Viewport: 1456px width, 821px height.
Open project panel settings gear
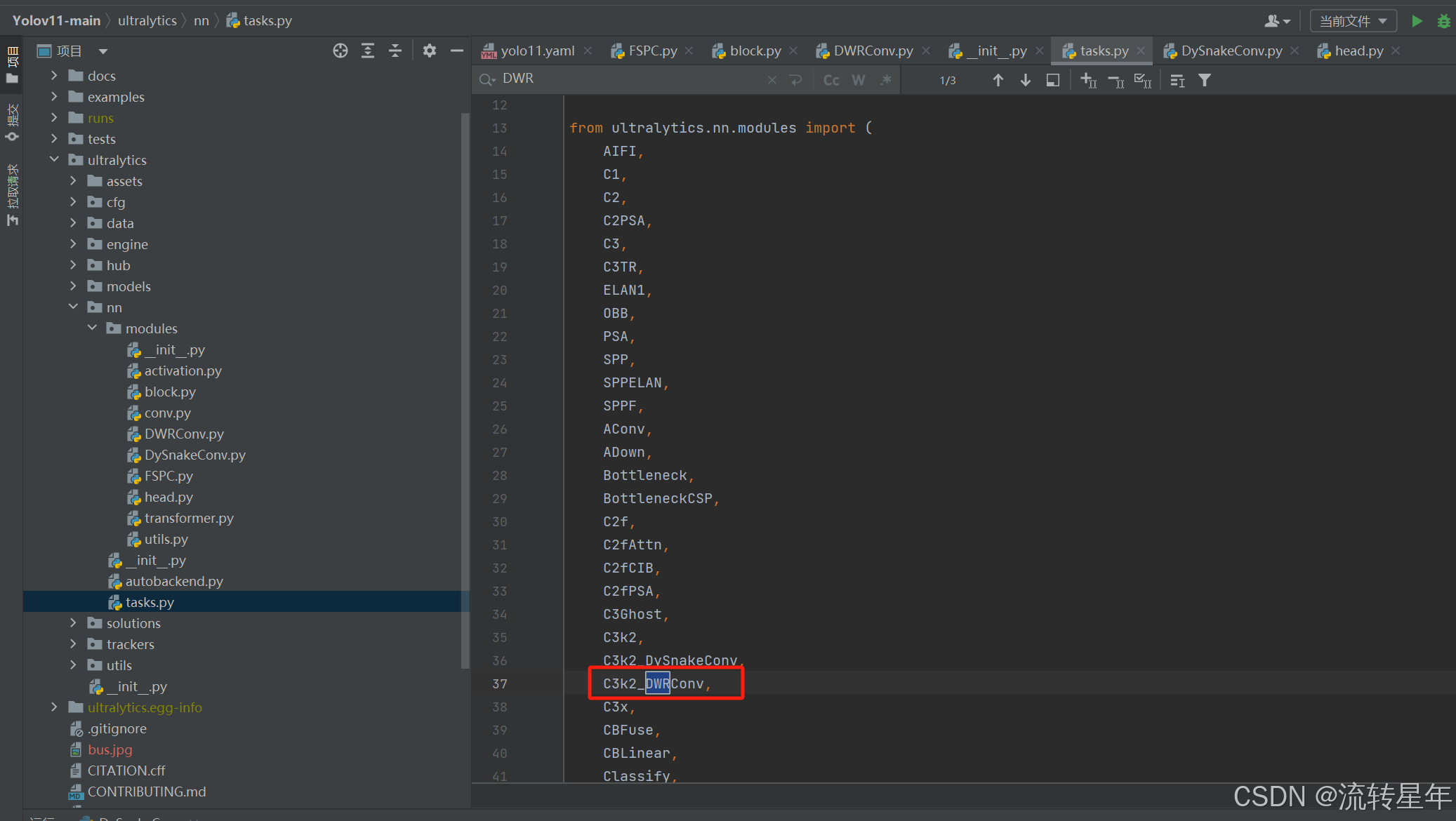point(429,51)
